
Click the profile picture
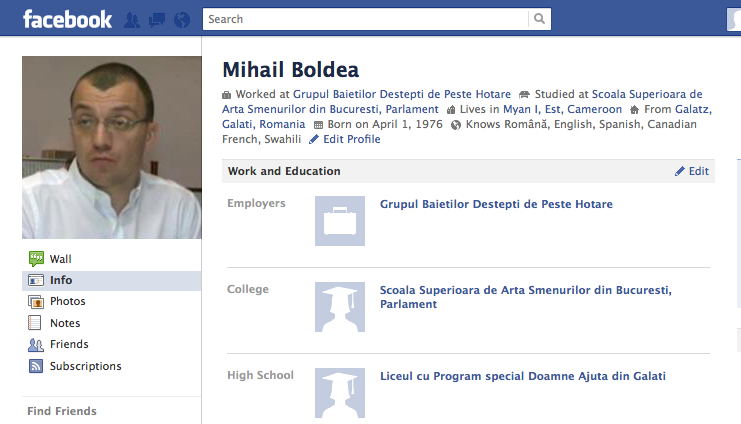click(x=111, y=147)
